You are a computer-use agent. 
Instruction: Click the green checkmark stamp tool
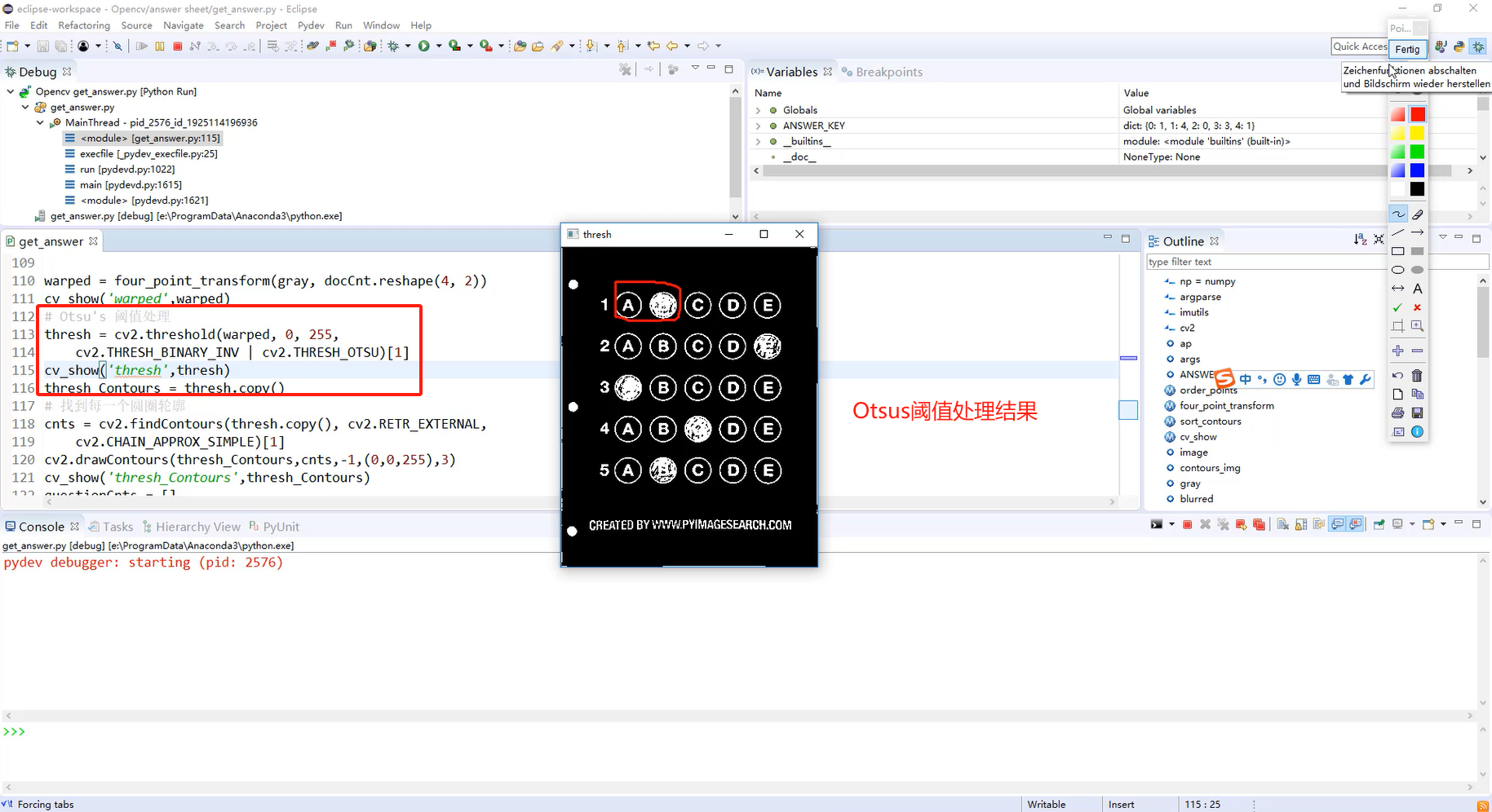[1398, 307]
